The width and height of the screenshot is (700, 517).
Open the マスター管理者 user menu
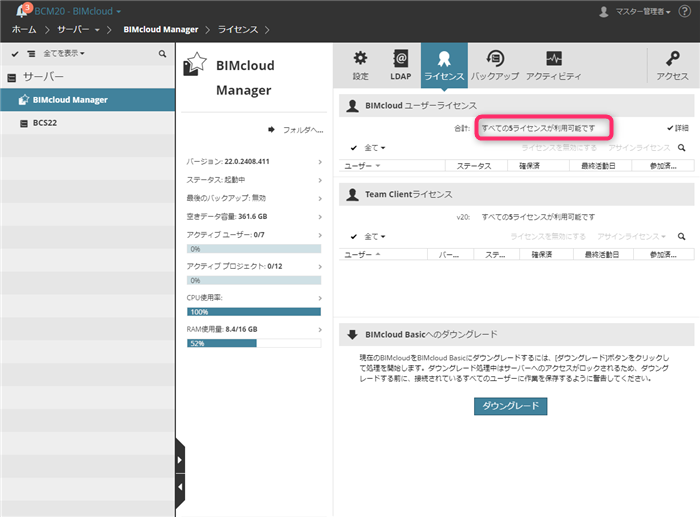click(643, 12)
